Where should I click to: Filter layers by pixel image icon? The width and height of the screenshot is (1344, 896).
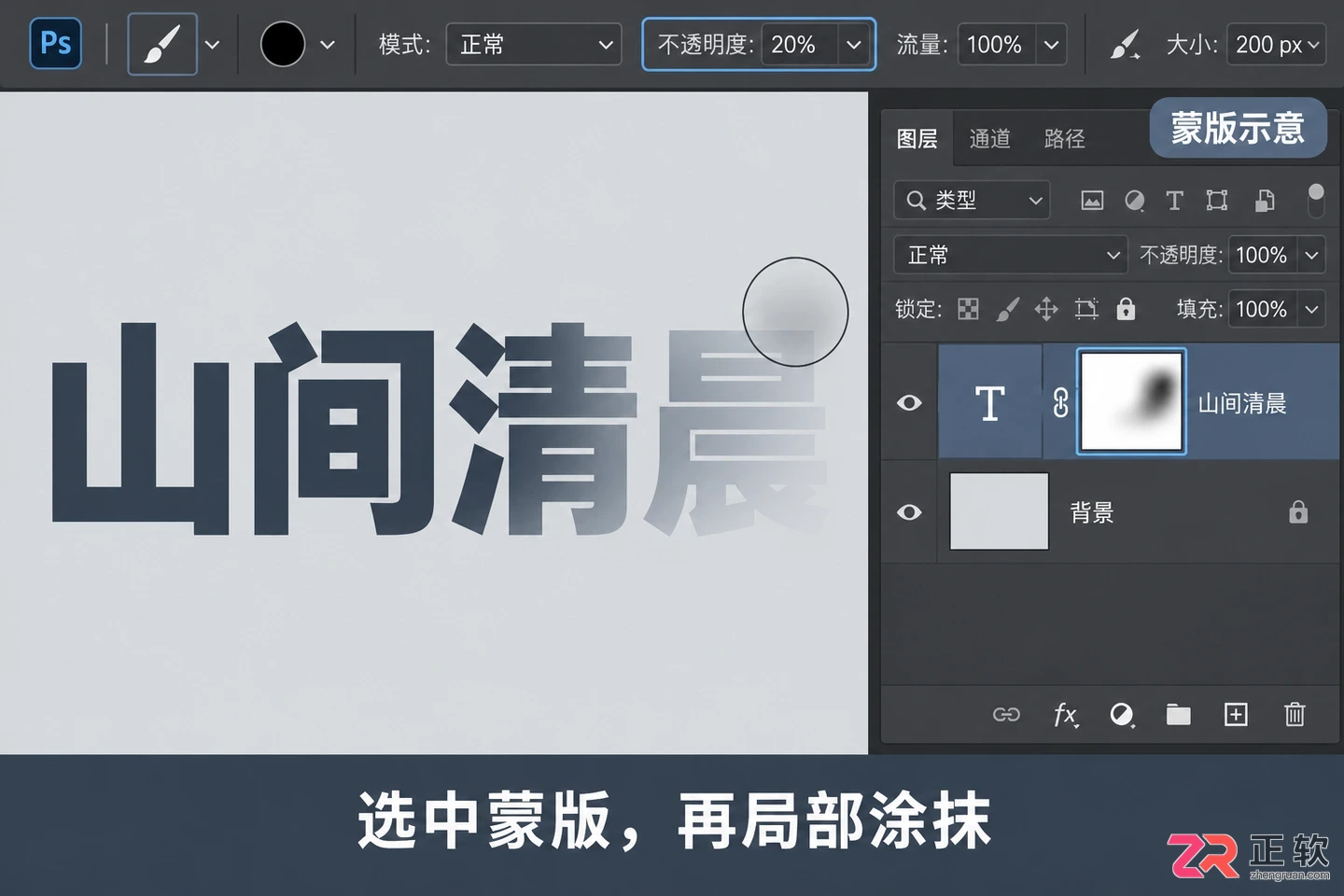tap(1092, 201)
